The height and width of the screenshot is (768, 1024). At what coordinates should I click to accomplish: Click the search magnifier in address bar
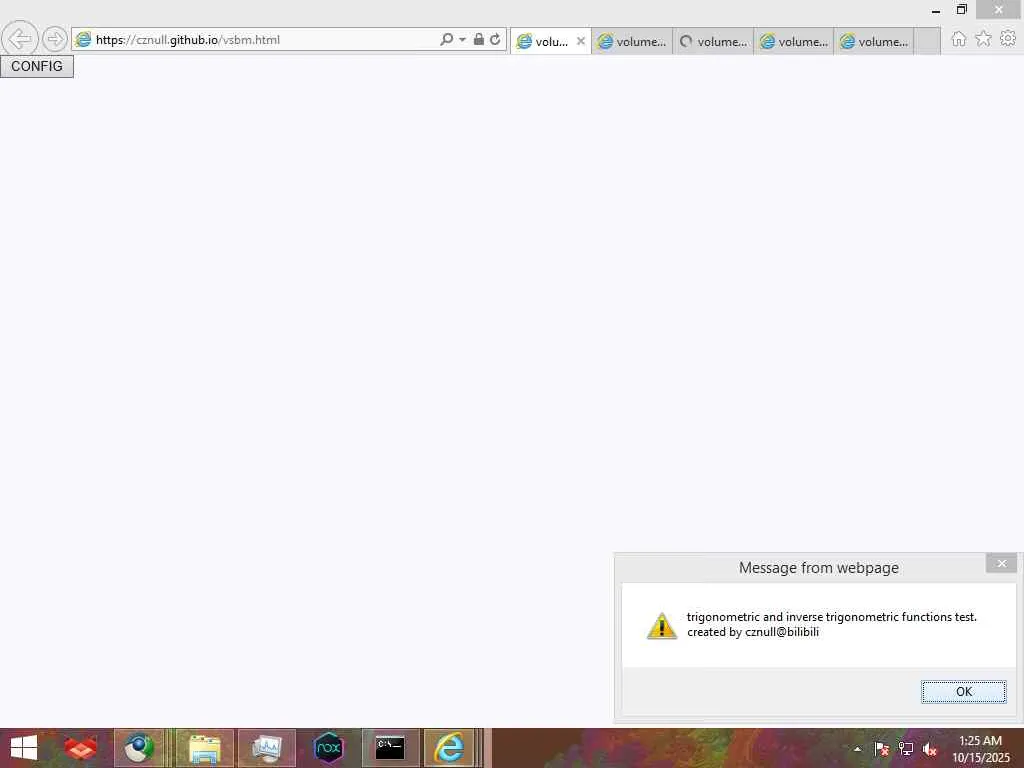point(446,39)
